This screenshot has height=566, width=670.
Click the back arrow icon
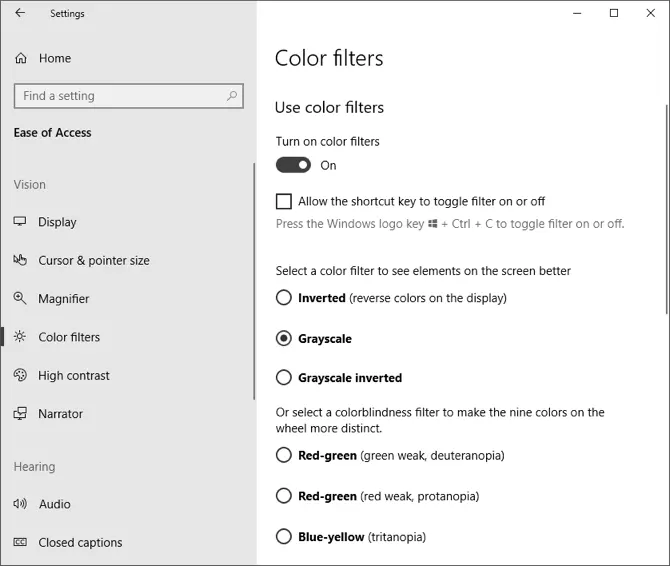click(x=20, y=13)
